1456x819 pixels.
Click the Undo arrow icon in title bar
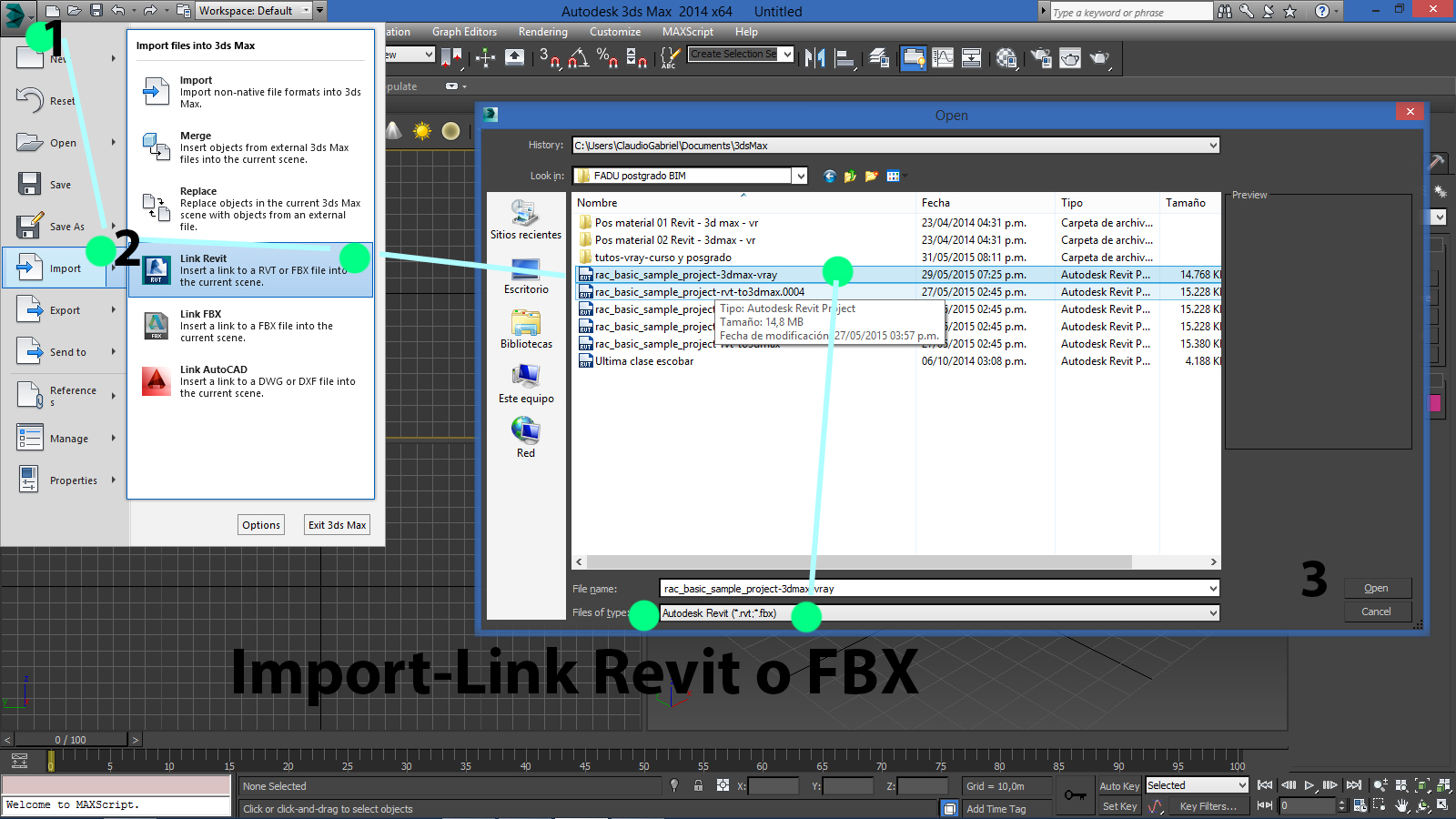pos(118,11)
